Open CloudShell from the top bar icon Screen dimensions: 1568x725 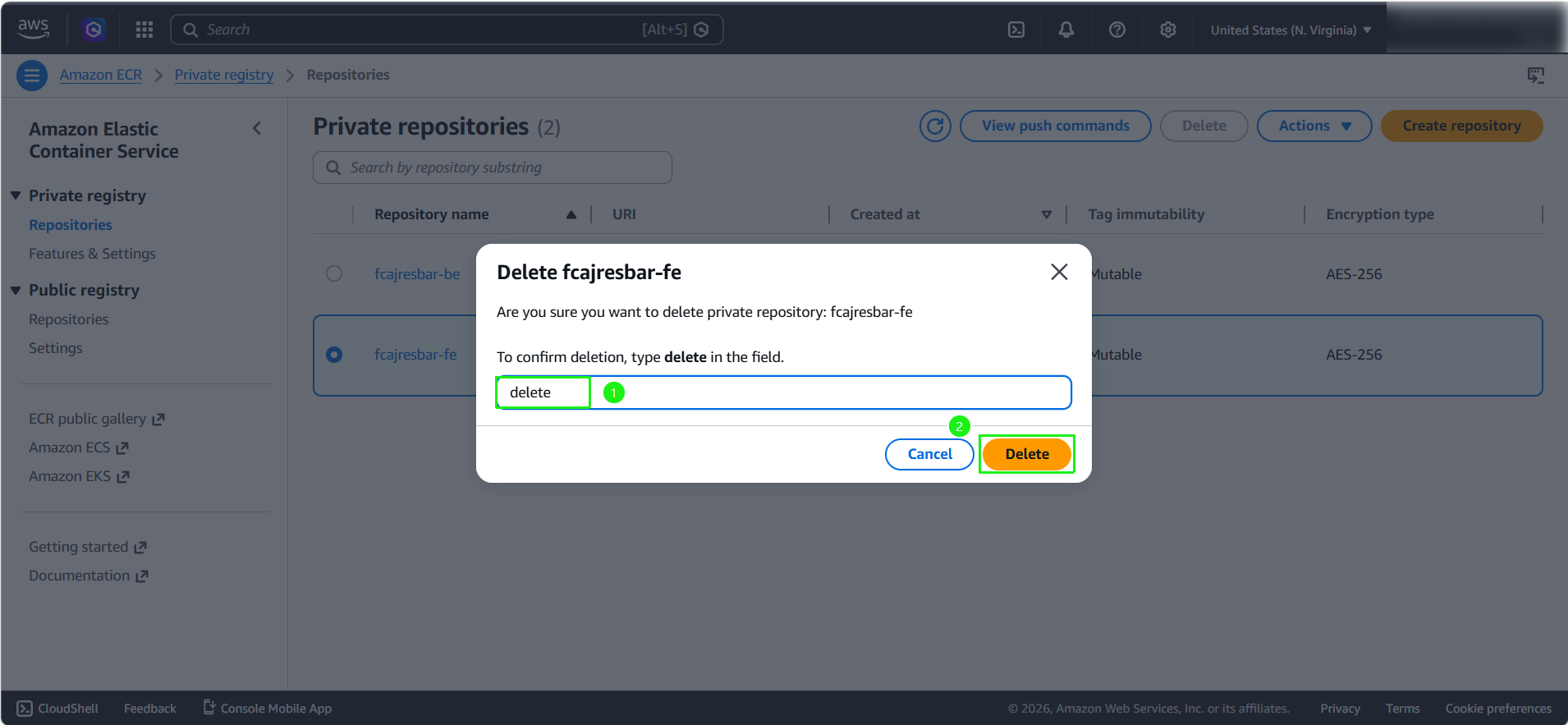[x=1016, y=30]
